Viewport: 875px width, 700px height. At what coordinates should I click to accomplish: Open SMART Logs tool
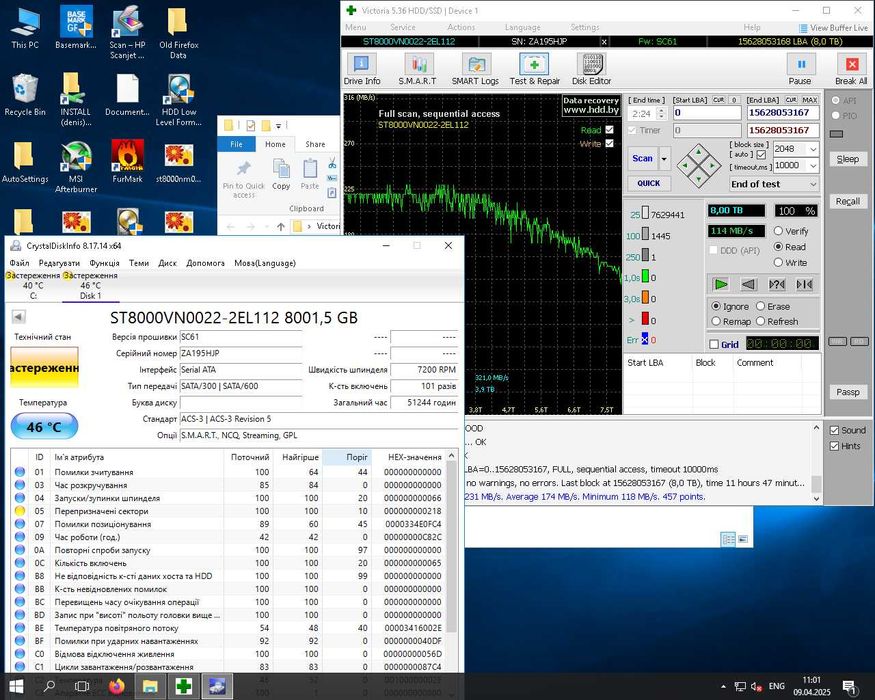coord(475,68)
